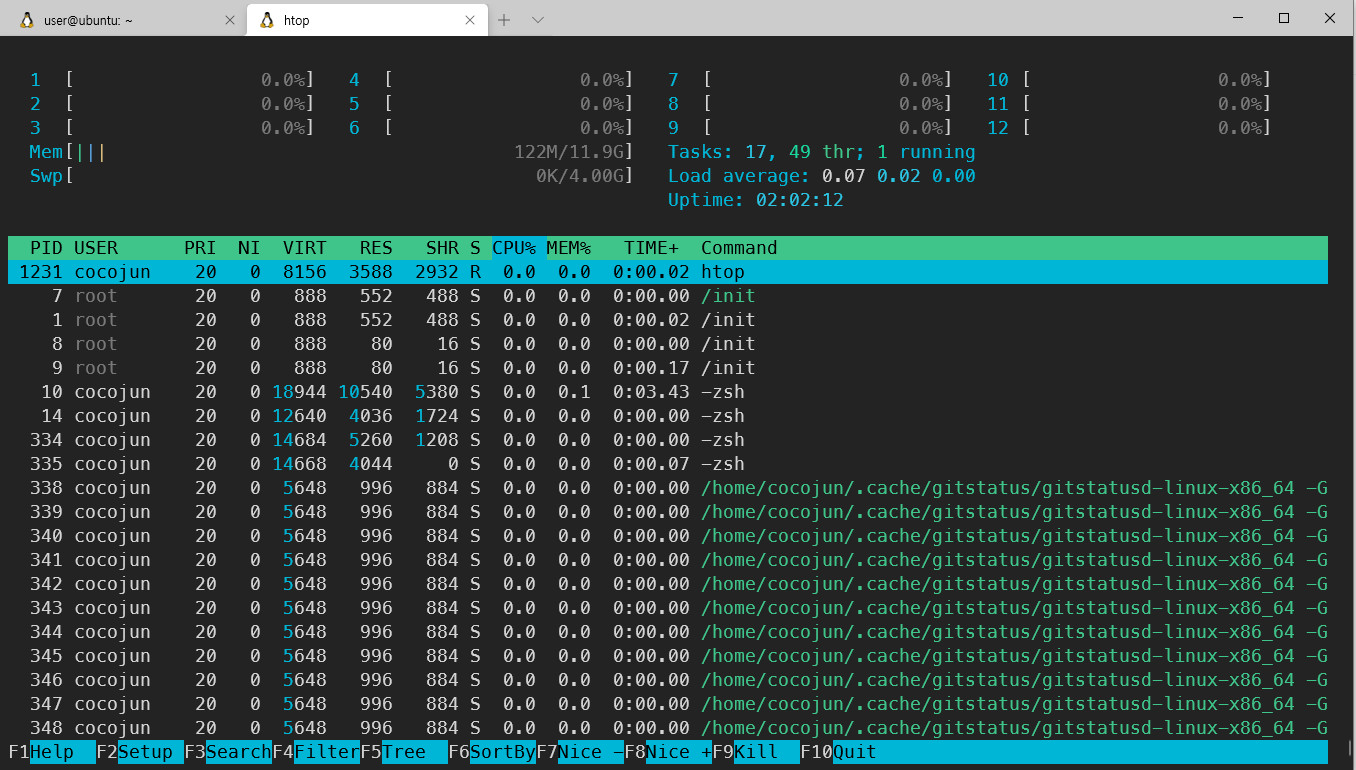Click F1 Help in the footer bar

coord(52,752)
